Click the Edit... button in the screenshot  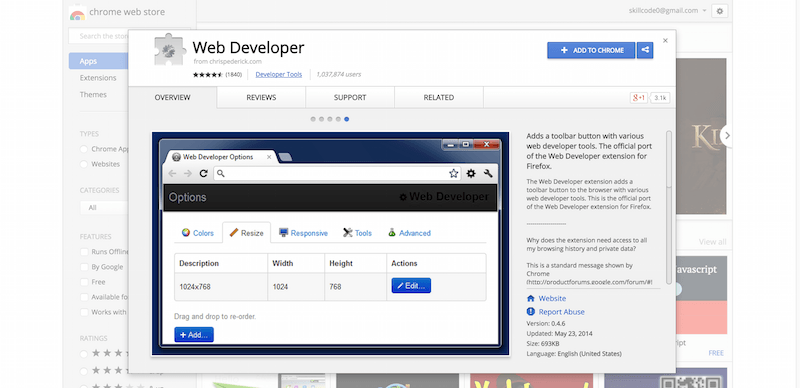(x=411, y=285)
